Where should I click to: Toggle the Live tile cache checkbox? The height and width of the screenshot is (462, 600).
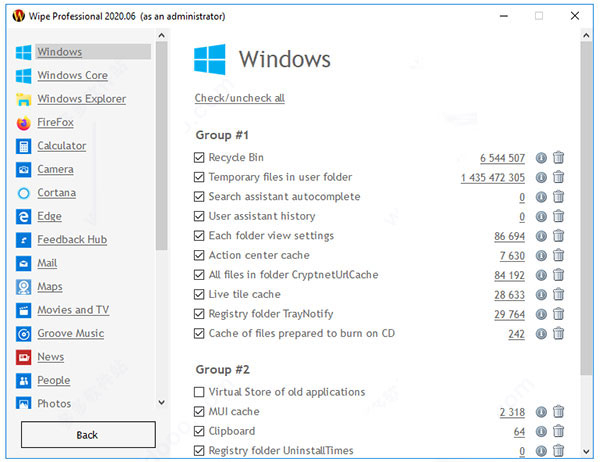(200, 295)
